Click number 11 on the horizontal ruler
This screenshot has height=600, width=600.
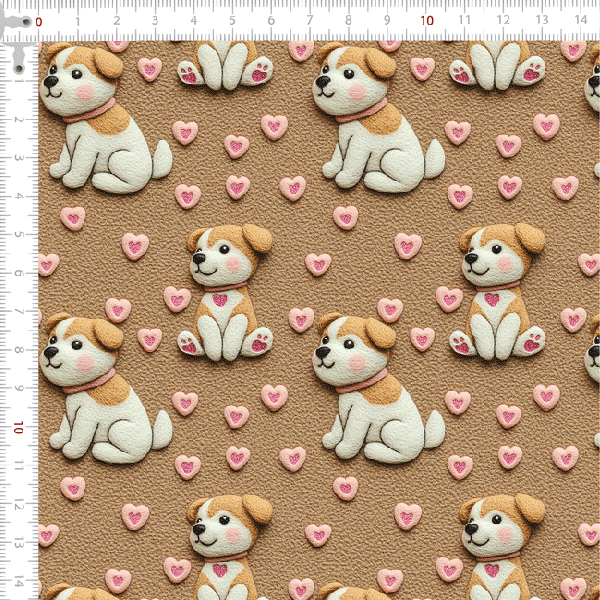point(465,20)
